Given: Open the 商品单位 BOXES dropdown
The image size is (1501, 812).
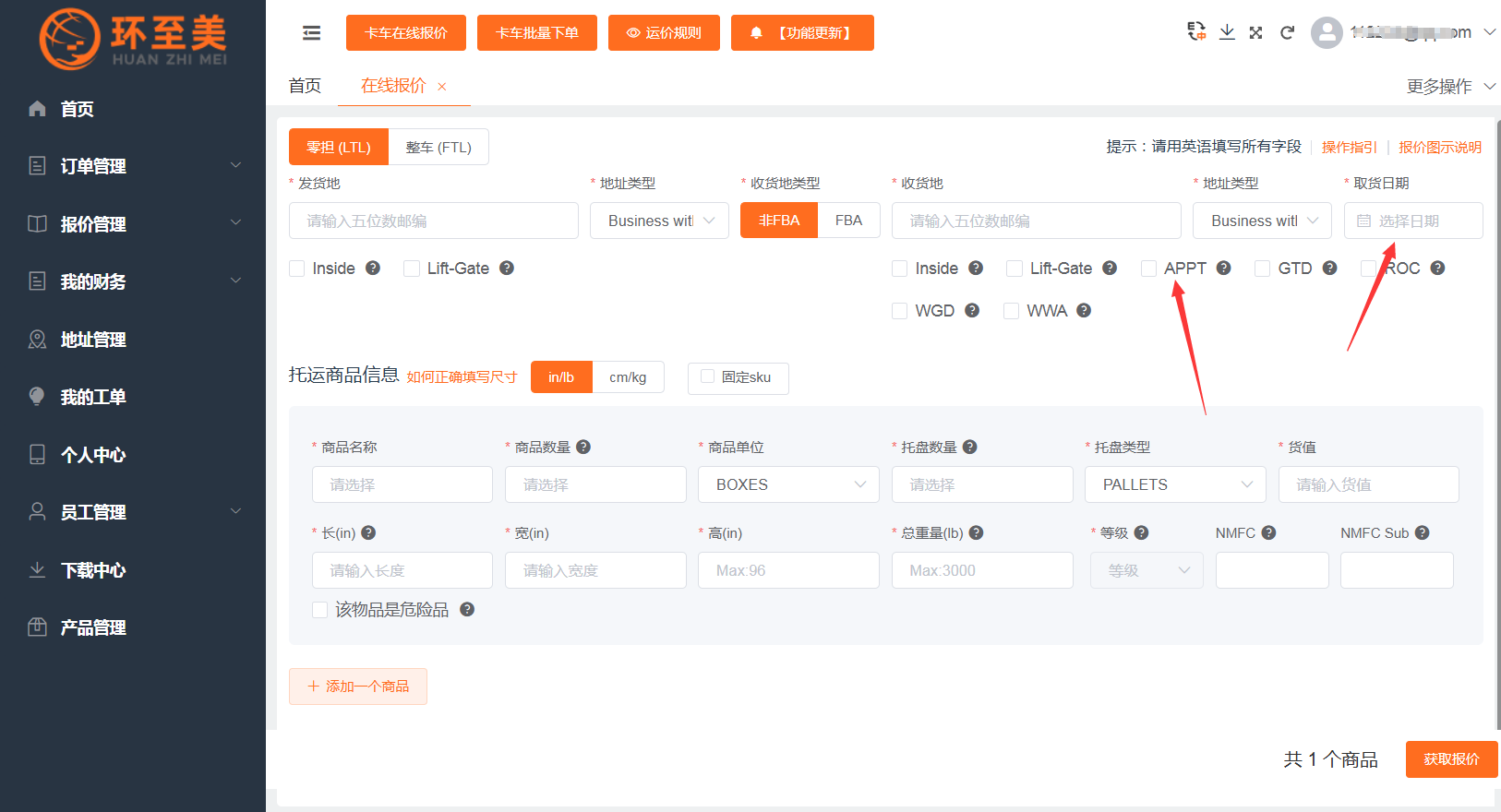Looking at the screenshot, I should click(x=788, y=484).
